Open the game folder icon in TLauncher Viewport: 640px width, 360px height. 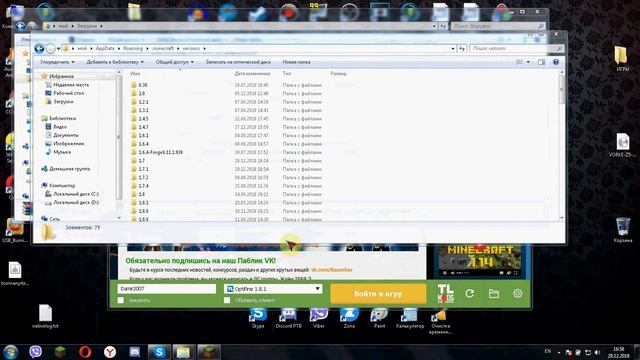494,293
